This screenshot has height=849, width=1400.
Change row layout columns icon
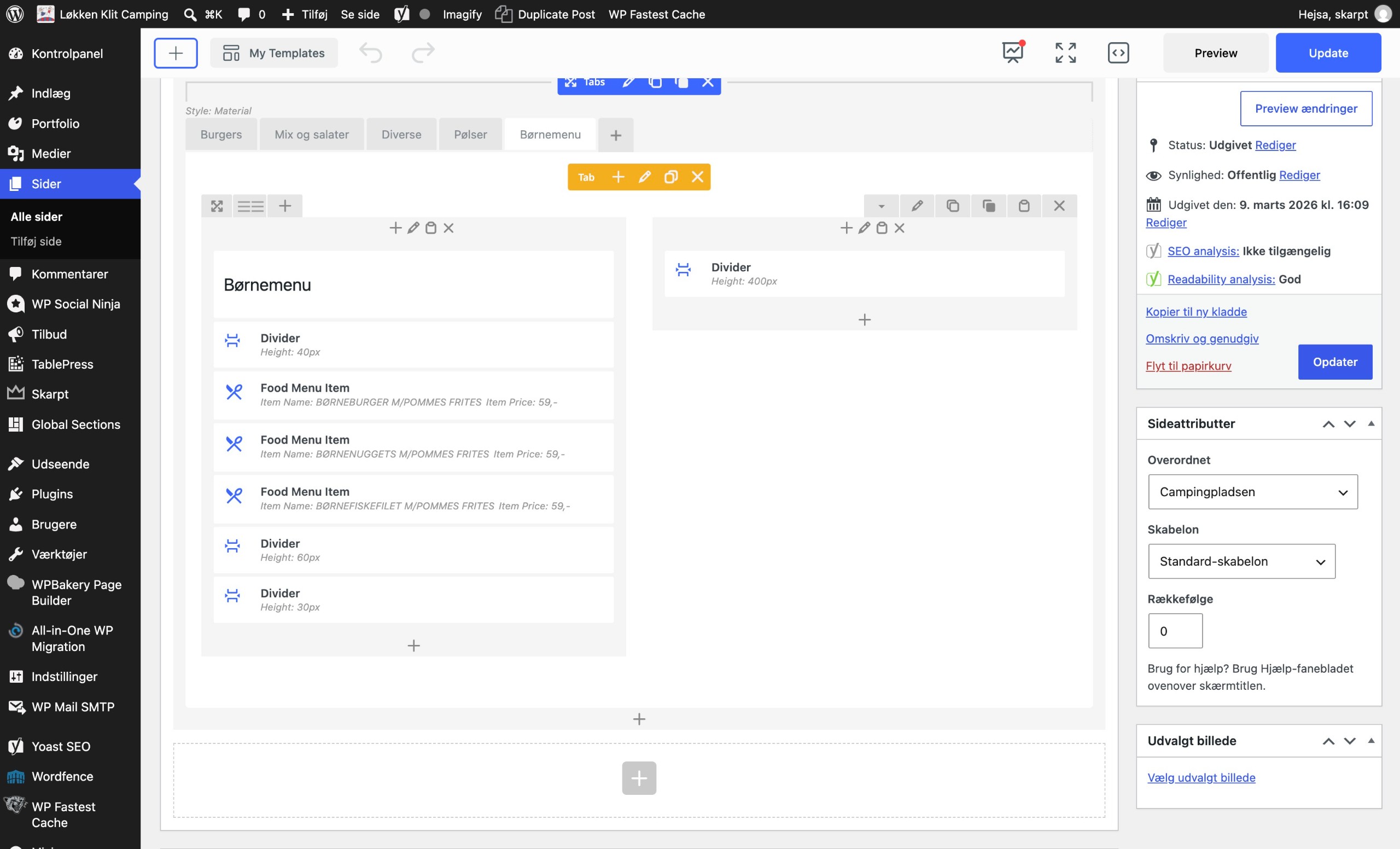click(x=250, y=206)
